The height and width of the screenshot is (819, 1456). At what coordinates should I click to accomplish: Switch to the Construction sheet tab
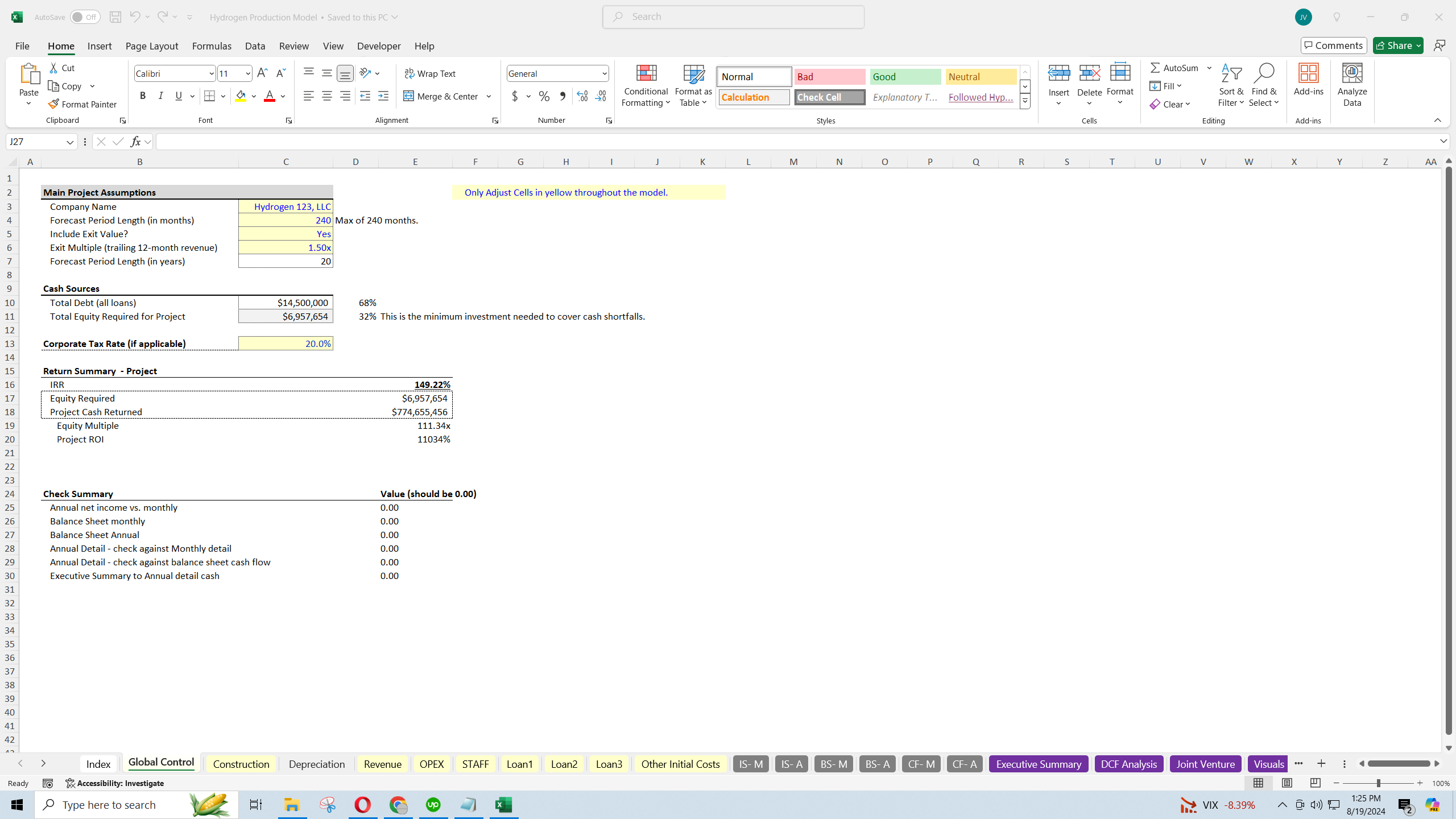pos(241,764)
